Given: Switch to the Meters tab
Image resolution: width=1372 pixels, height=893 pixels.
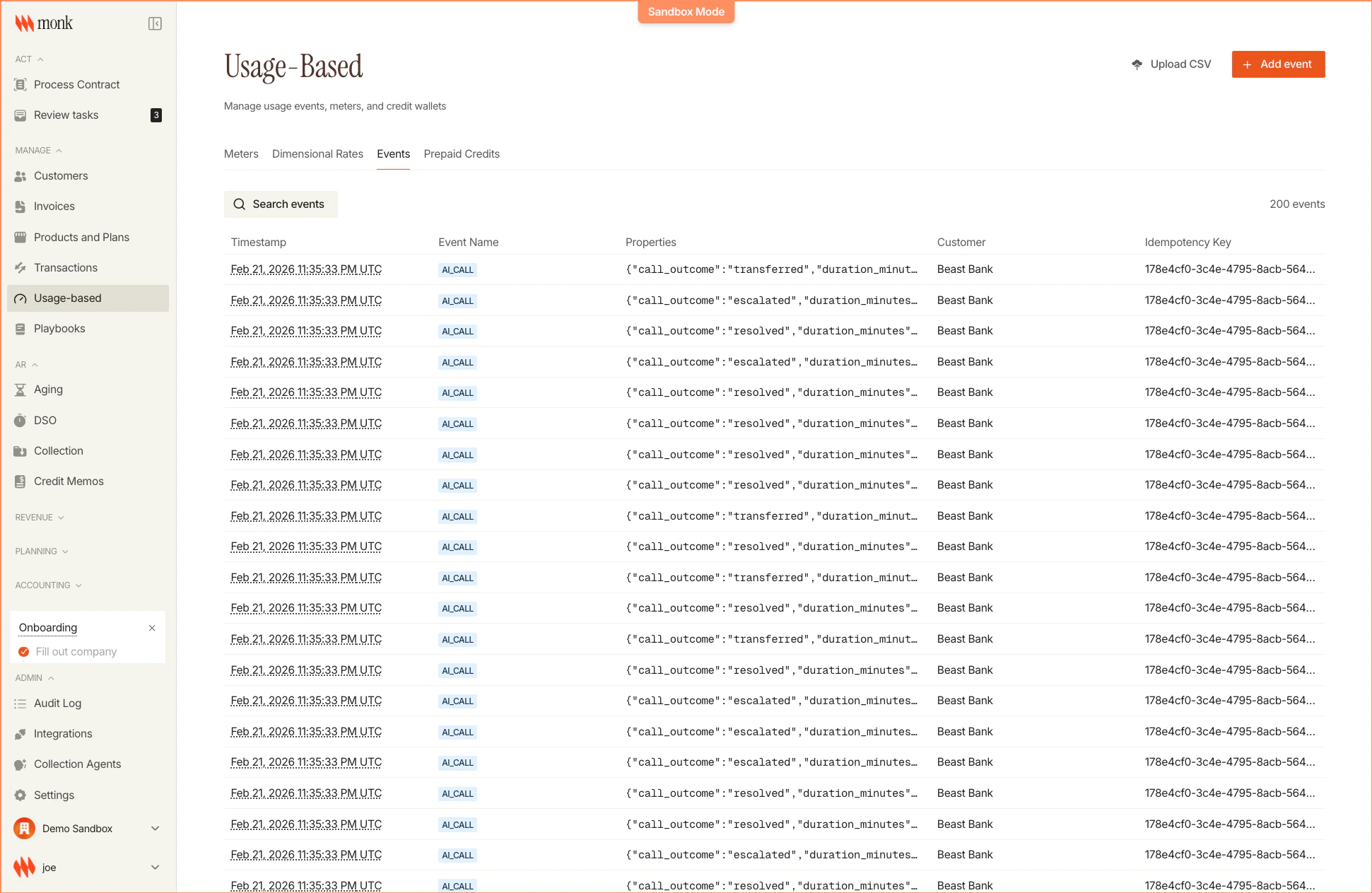Looking at the screenshot, I should pyautogui.click(x=241, y=154).
